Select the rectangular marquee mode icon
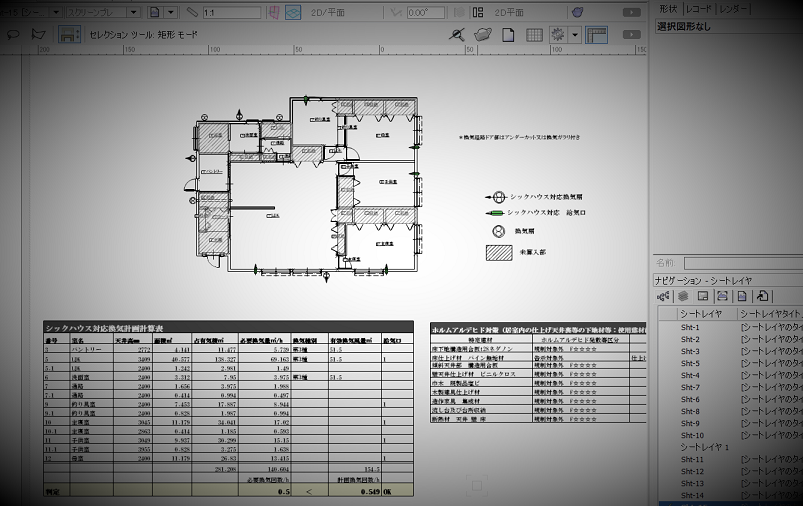803x506 pixels. click(x=69, y=34)
